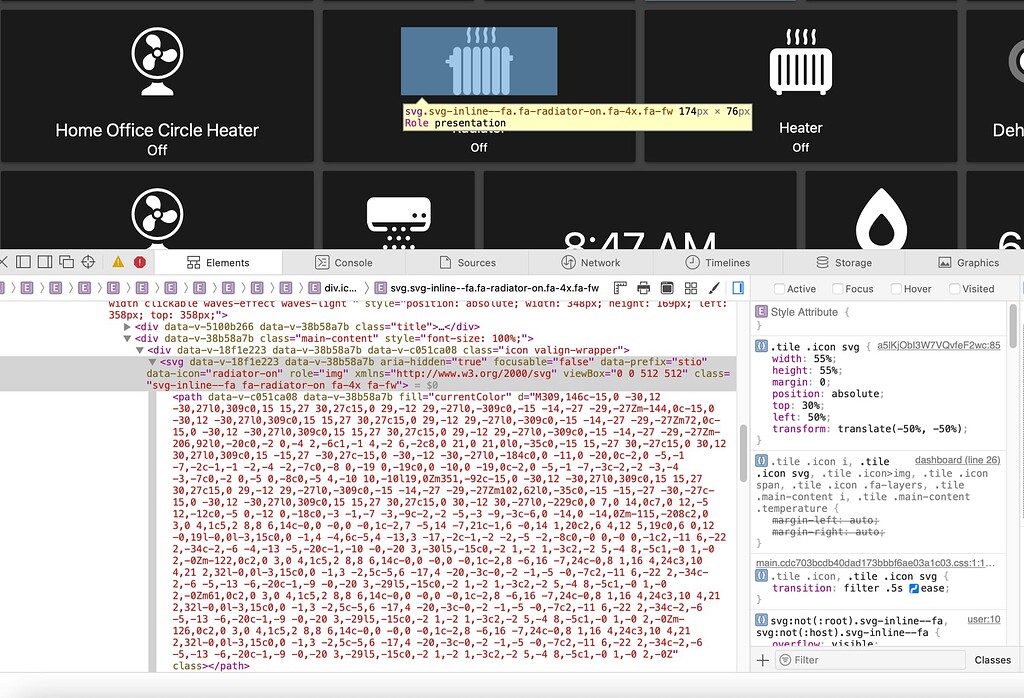Click the red error indicator icon
The image size is (1024, 698).
(139, 263)
